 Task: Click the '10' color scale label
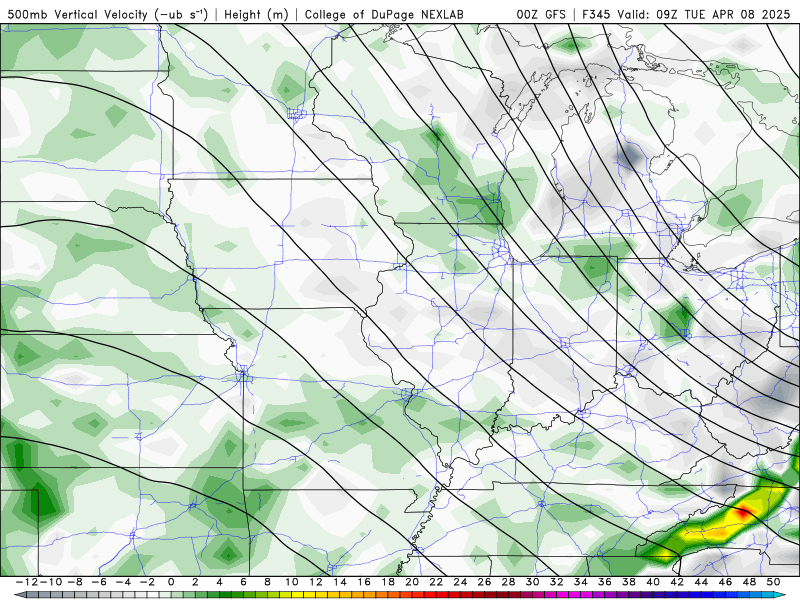(291, 582)
